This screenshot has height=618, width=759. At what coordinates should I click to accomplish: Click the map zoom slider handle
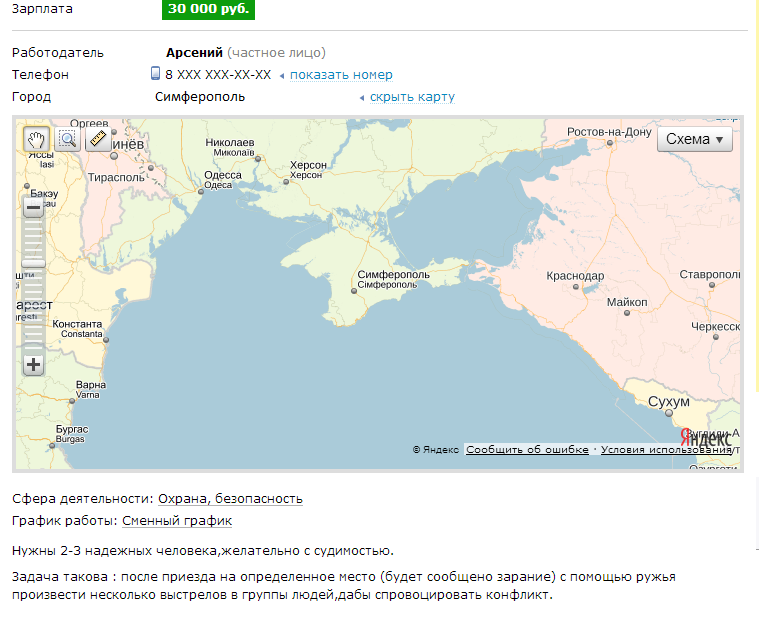tap(34, 263)
